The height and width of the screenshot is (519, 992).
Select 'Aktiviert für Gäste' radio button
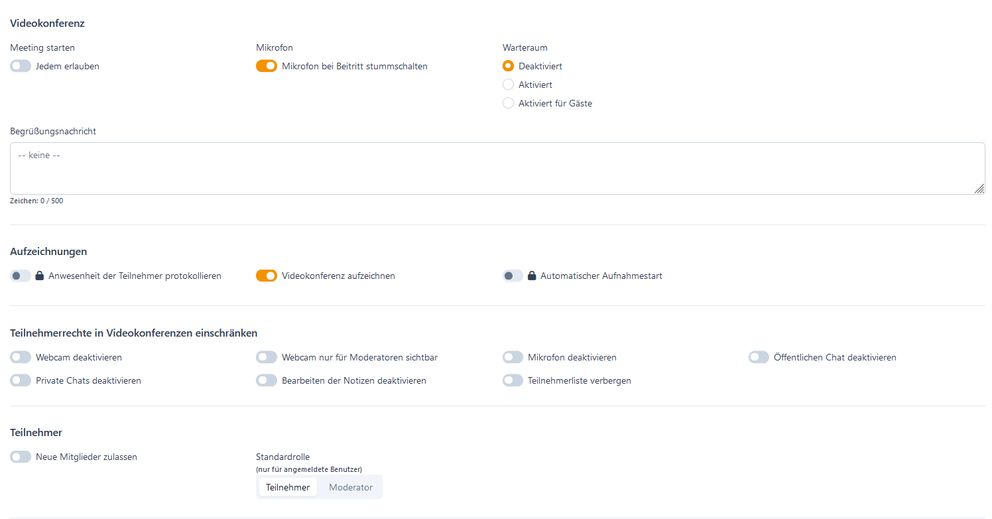508,103
